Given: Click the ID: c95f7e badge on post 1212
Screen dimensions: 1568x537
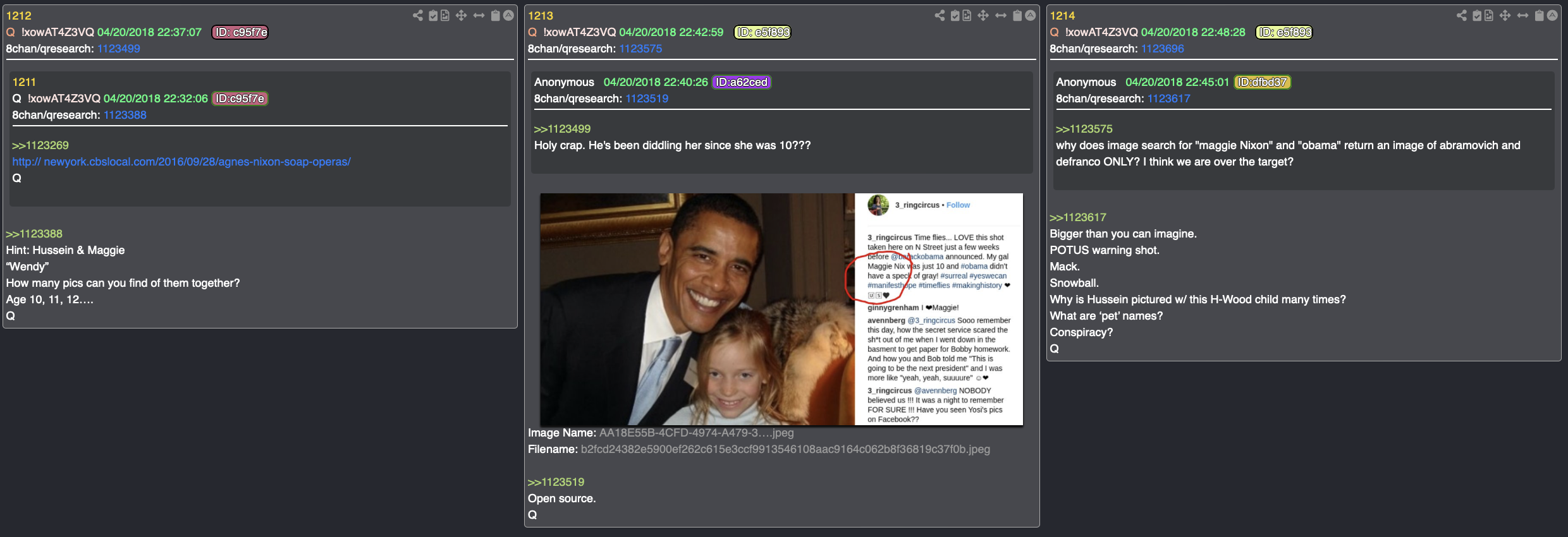Looking at the screenshot, I should click(240, 32).
